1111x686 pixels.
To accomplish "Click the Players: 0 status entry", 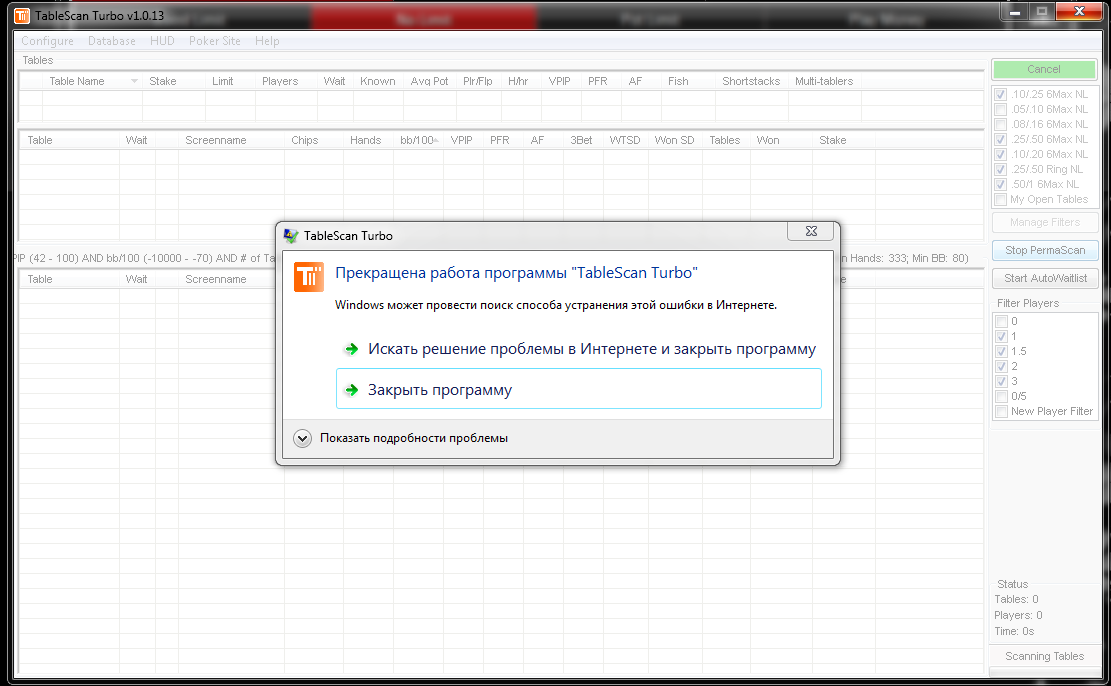I will click(1018, 615).
